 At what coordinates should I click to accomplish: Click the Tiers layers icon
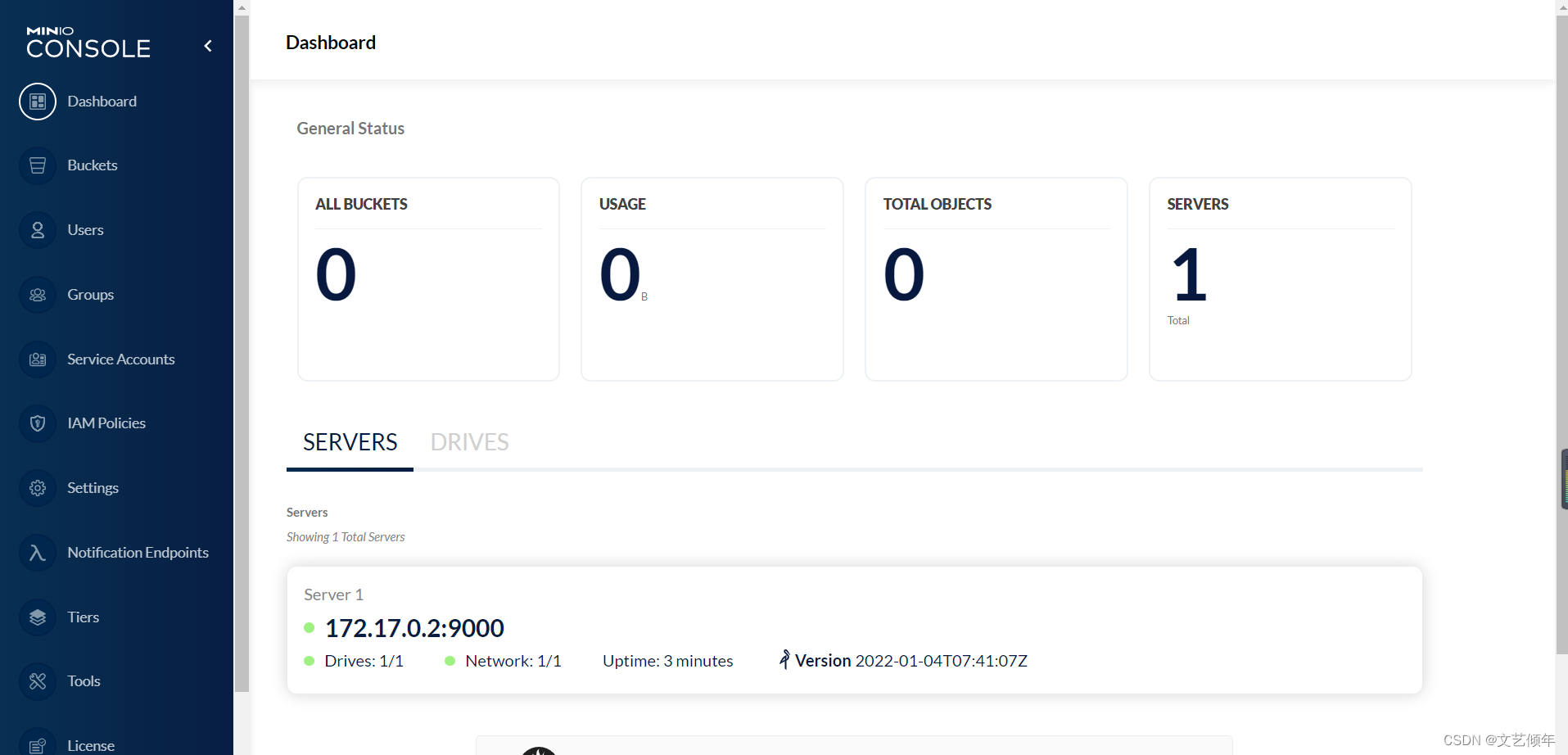[x=38, y=617]
